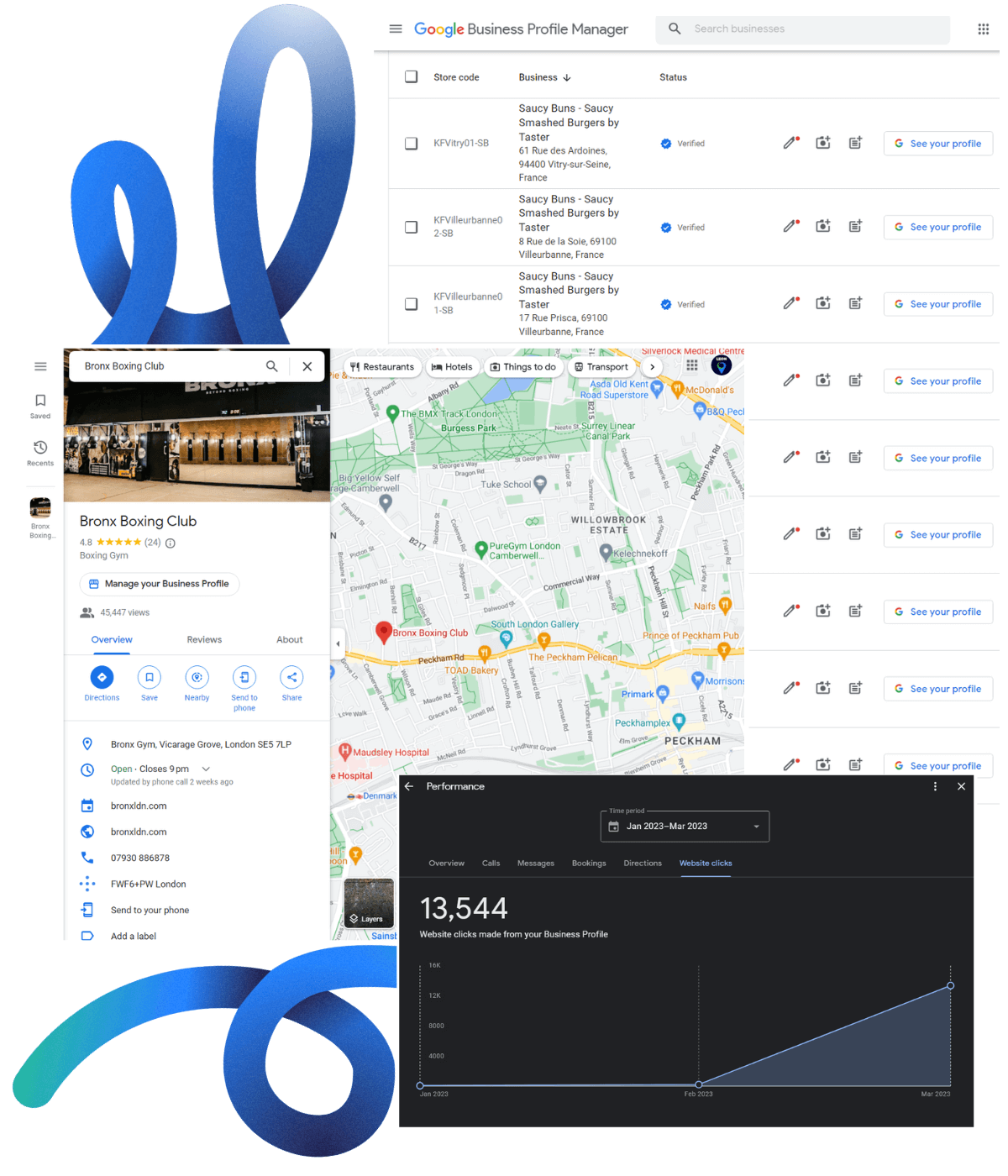The height and width of the screenshot is (1176, 1008).
Task: Tick checkbox for KFVilleurbanne01-SB row
Action: (412, 304)
